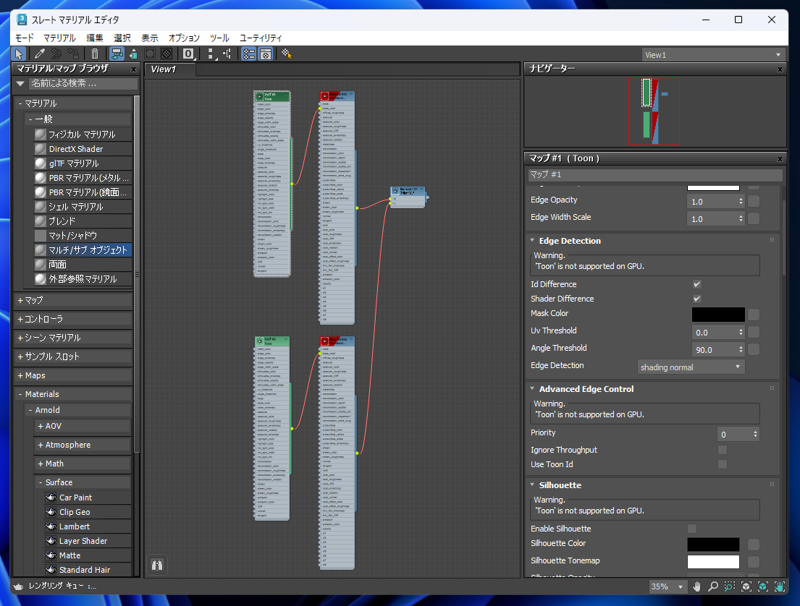This screenshot has width=800, height=606.
Task: Click Show Shaded Material in Viewport icon
Action: (x=150, y=54)
